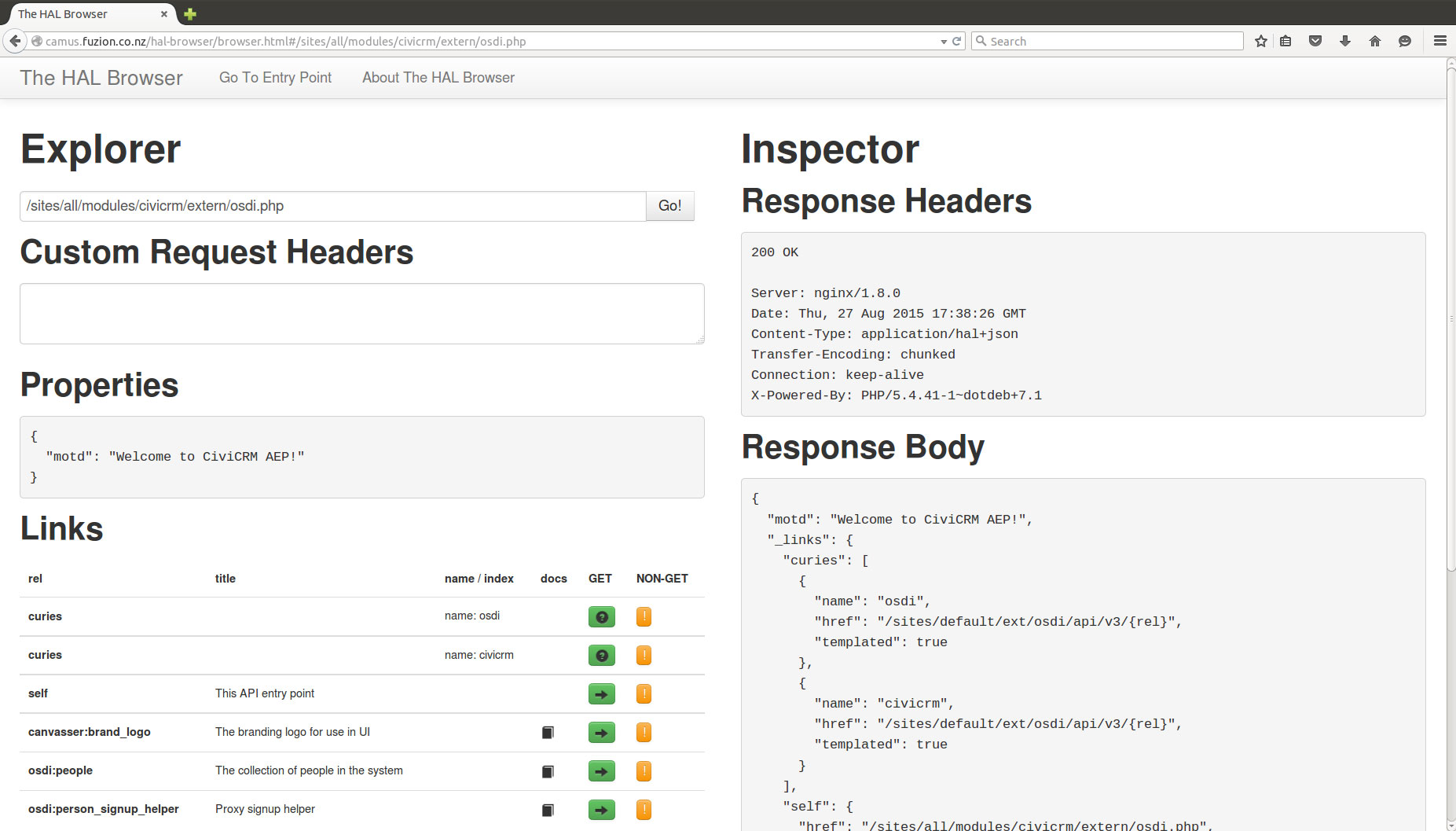Close The HAL Browser tab
Image resolution: width=1456 pixels, height=831 pixels.
(164, 14)
